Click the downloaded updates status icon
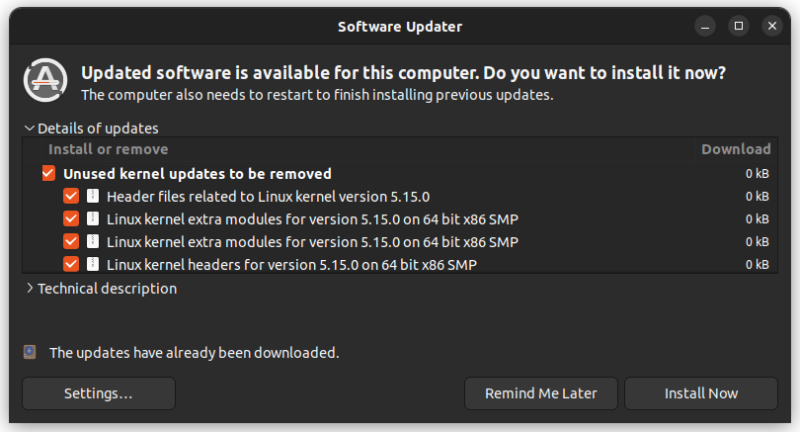Viewport: 800px width, 432px height. [30, 352]
